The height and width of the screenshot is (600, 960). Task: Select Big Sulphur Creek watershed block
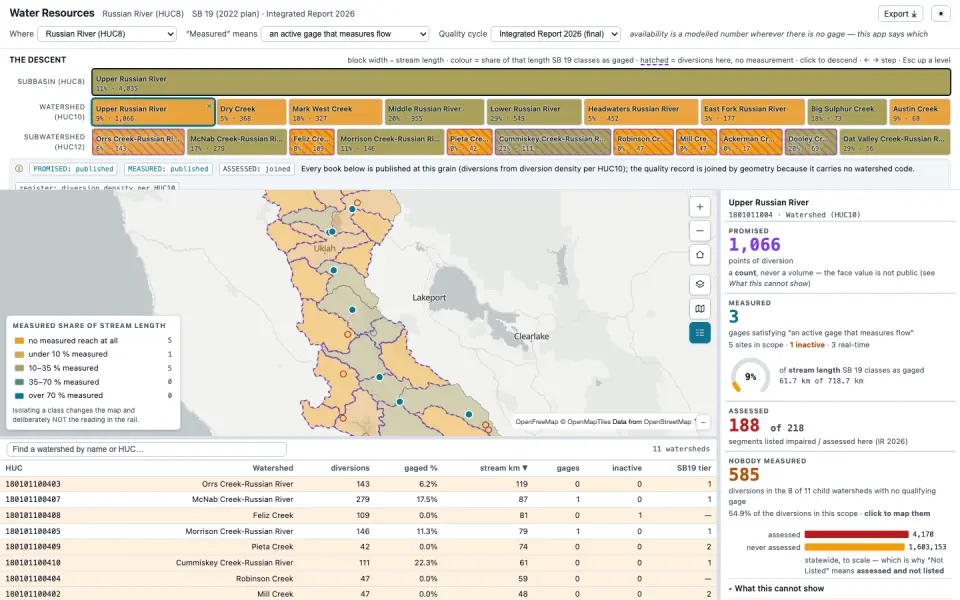click(x=847, y=113)
